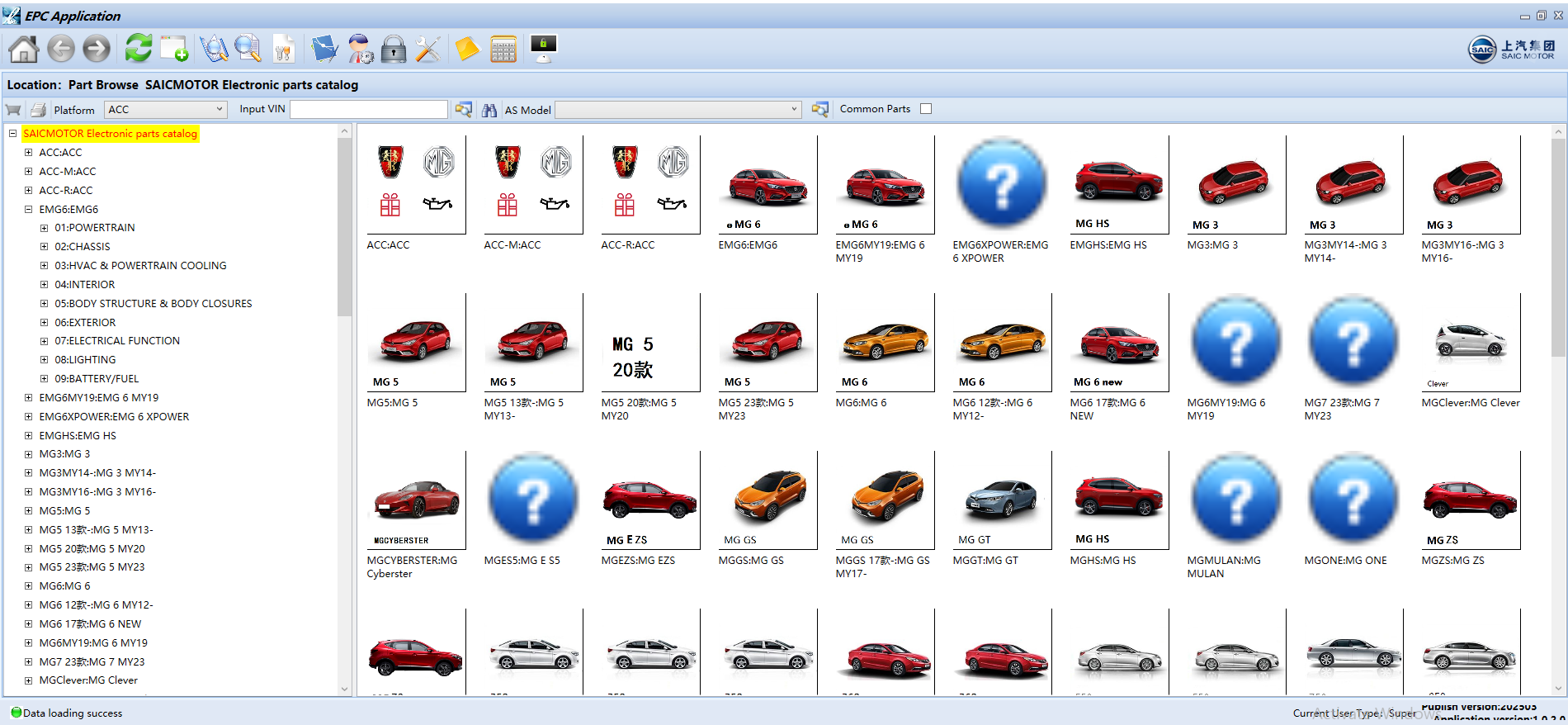The height and width of the screenshot is (725, 1568).
Task: Open the MGONE:MG ONE thumbnail
Action: [x=1353, y=500]
